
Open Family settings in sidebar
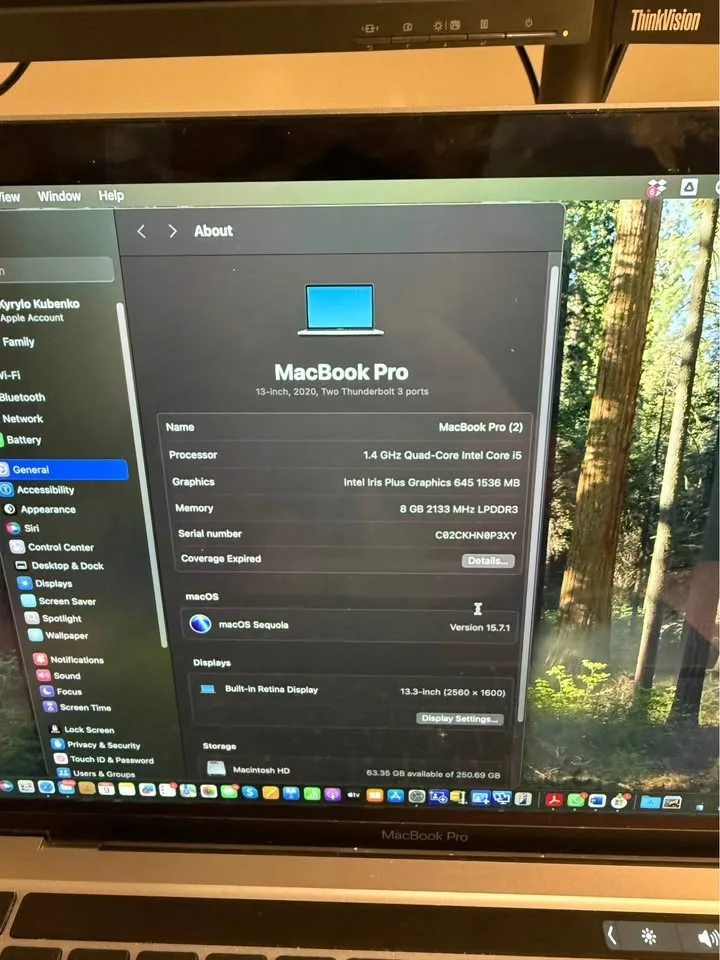pos(18,342)
